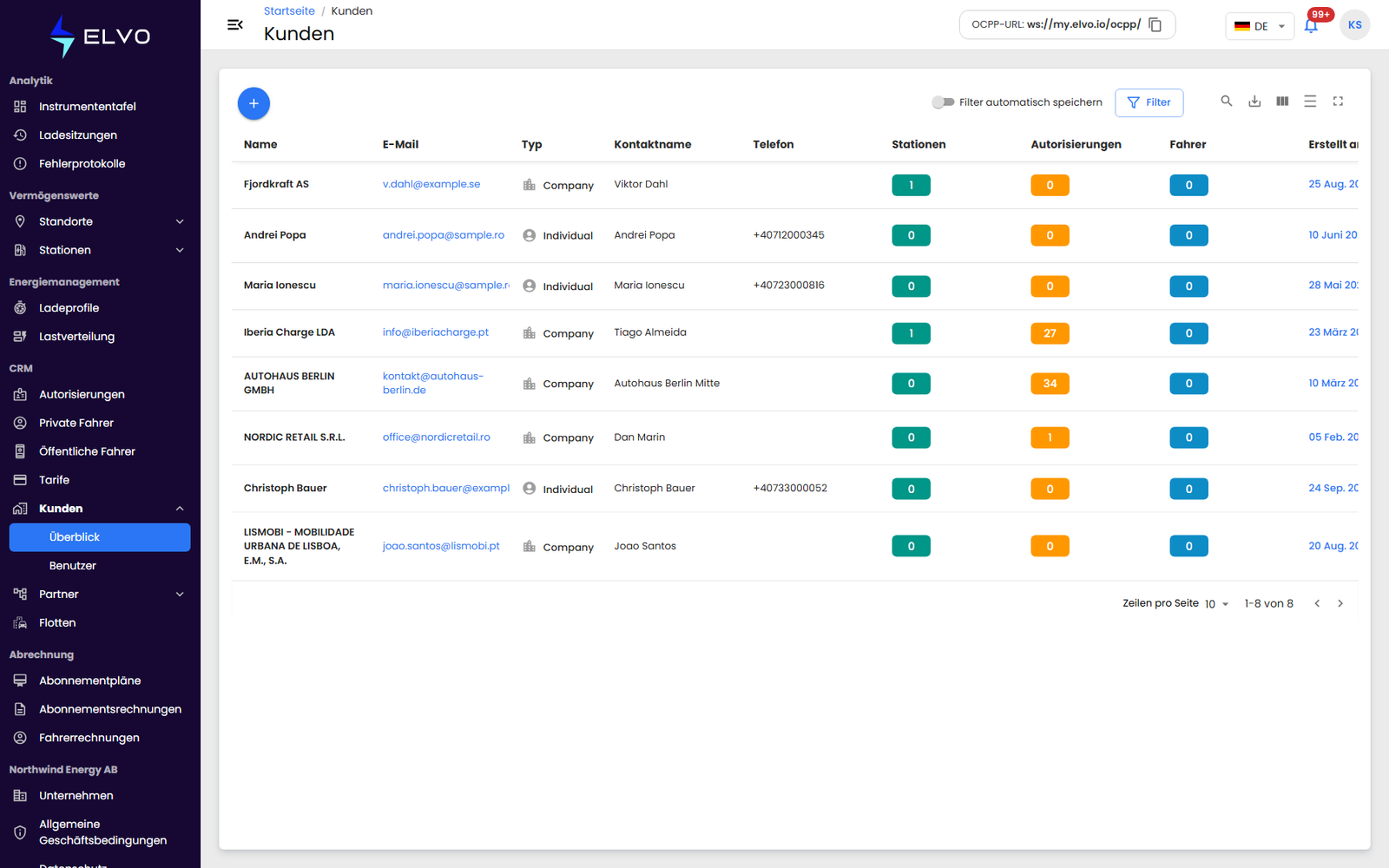Open the notifications bell
1389x868 pixels.
coord(1311,26)
